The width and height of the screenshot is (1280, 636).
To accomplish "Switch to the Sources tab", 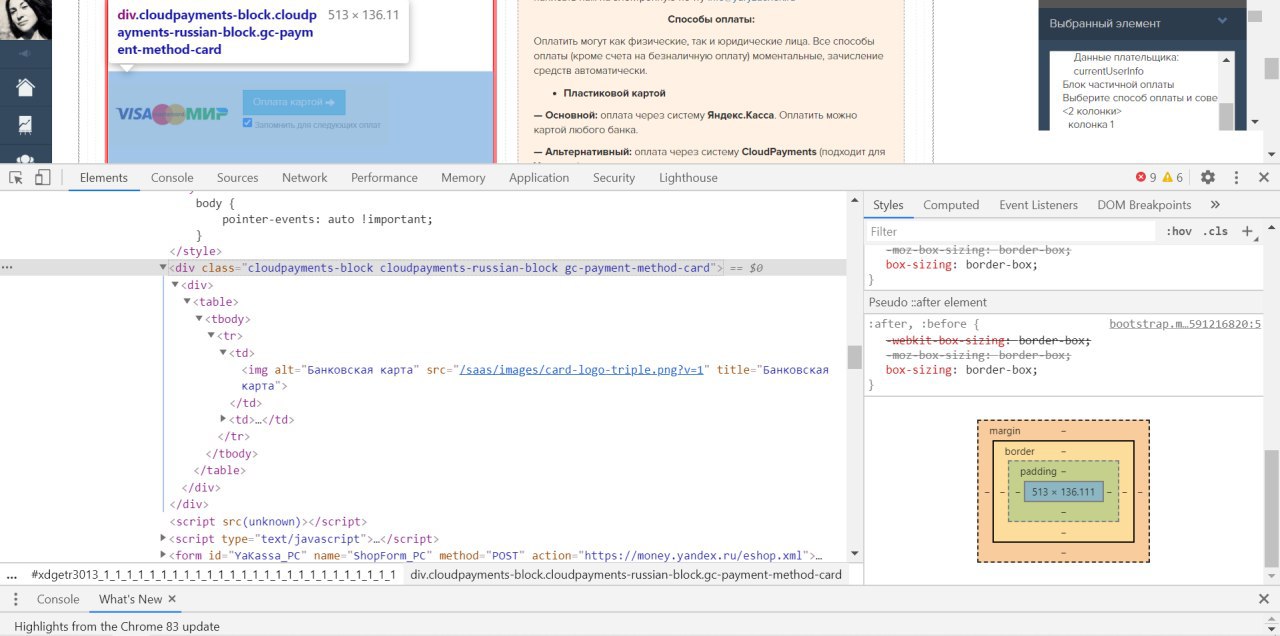I will pos(237,177).
